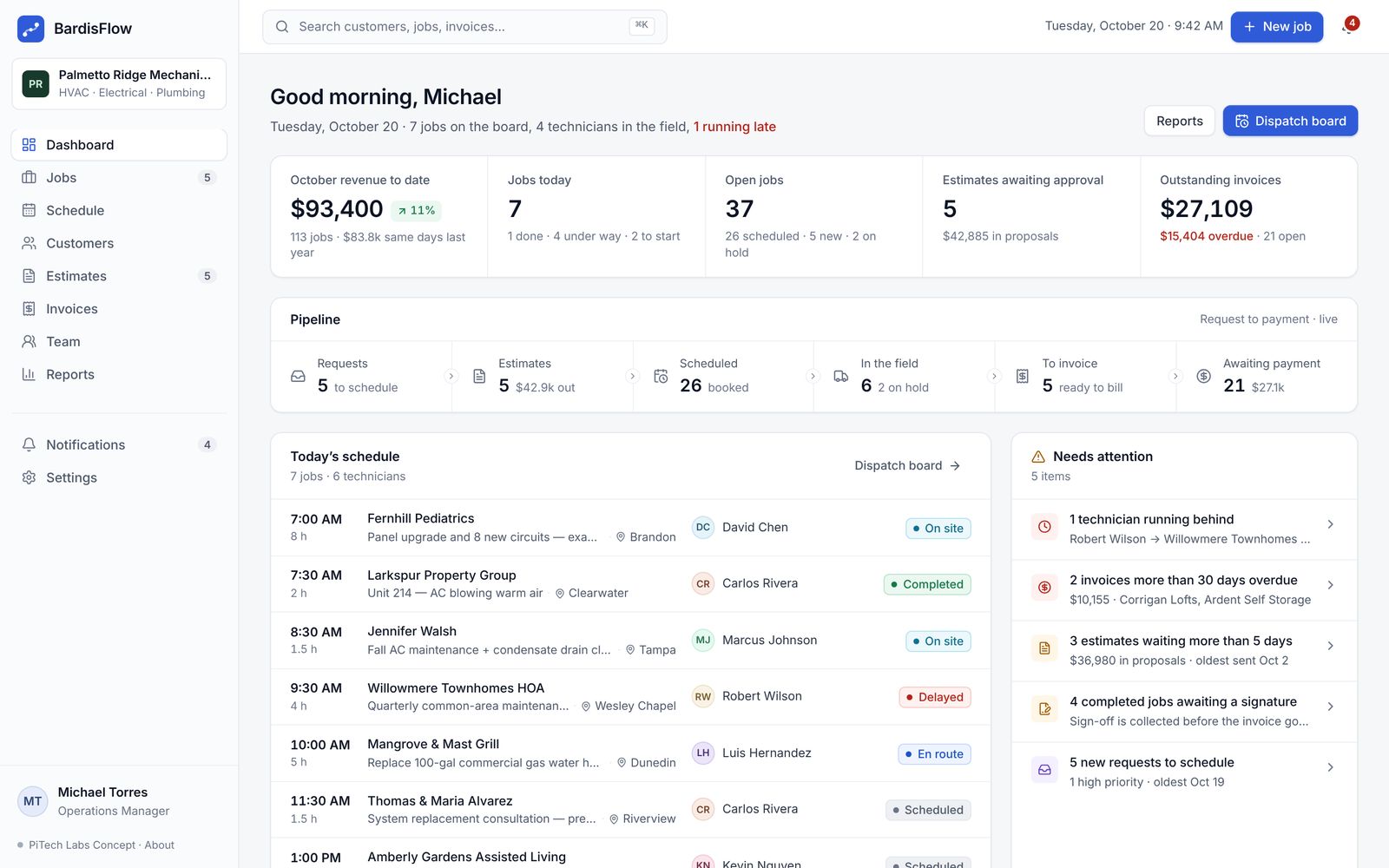Viewport: 1389px width, 868px height.
Task: Expand the 4 completed jobs awaiting signature chevron
Action: click(x=1330, y=707)
